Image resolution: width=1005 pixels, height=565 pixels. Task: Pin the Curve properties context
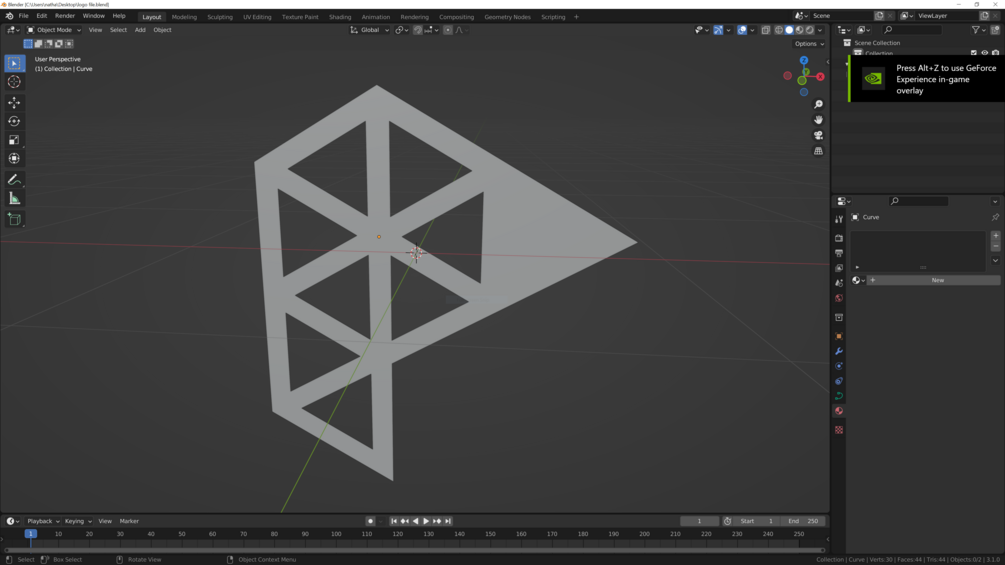[995, 217]
